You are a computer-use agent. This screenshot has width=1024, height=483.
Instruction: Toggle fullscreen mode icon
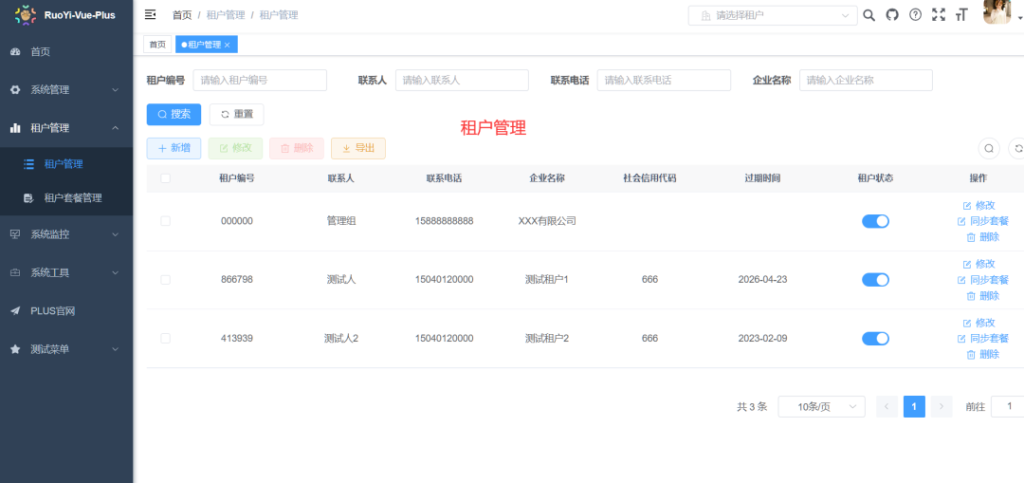938,15
